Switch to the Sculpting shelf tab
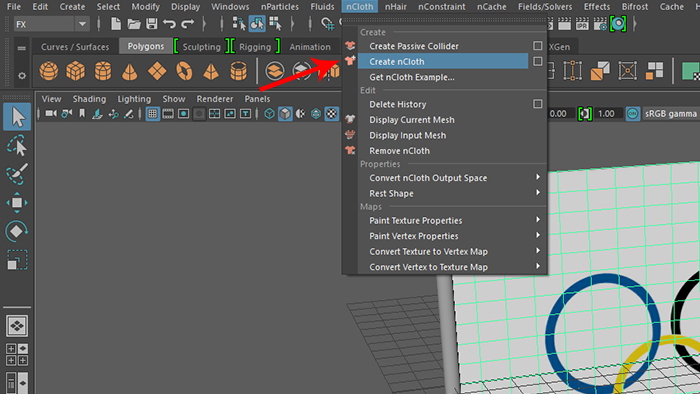The image size is (700, 394). click(201, 46)
